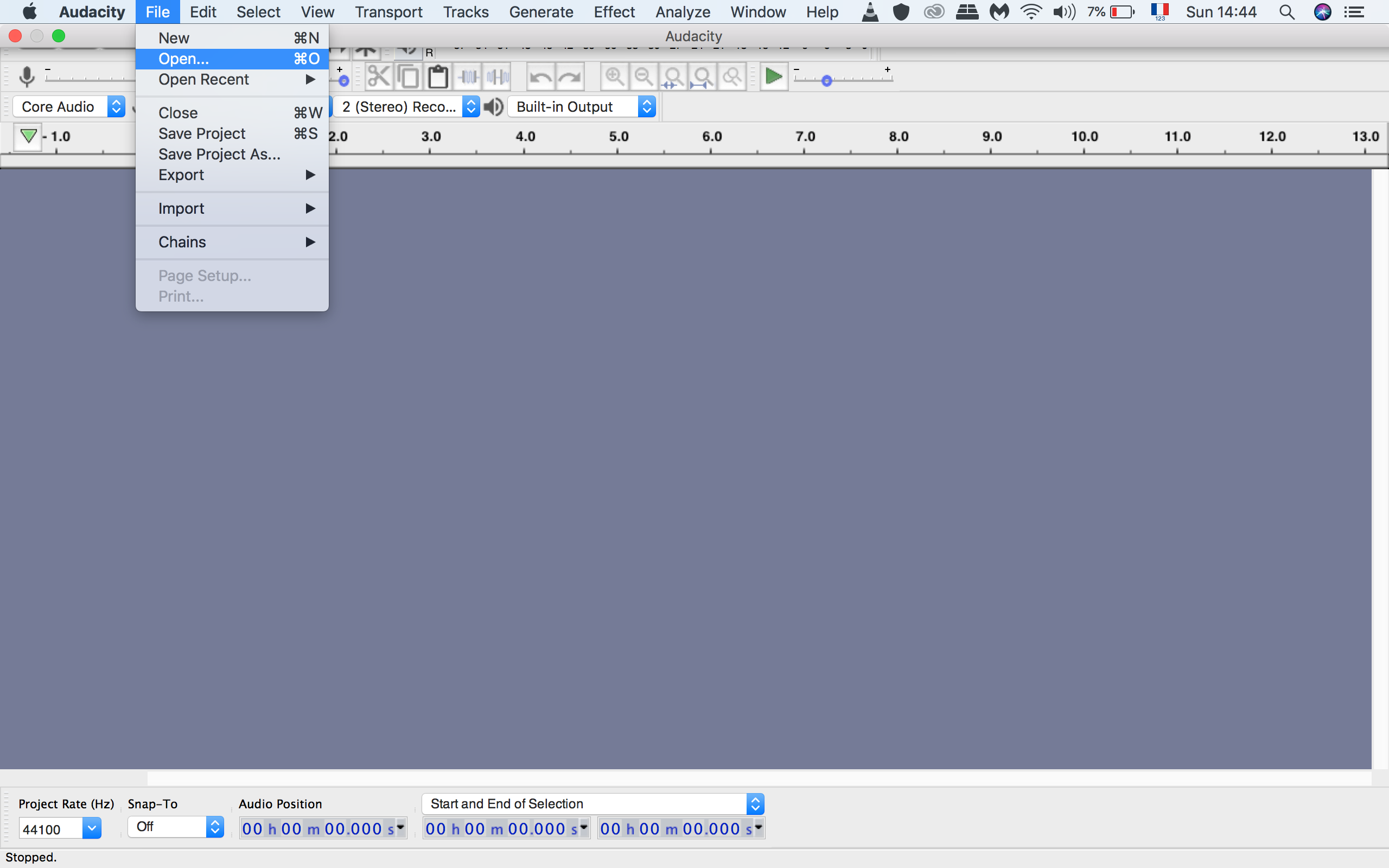This screenshot has height=868, width=1389.
Task: Click the Siri icon
Action: click(1322, 12)
